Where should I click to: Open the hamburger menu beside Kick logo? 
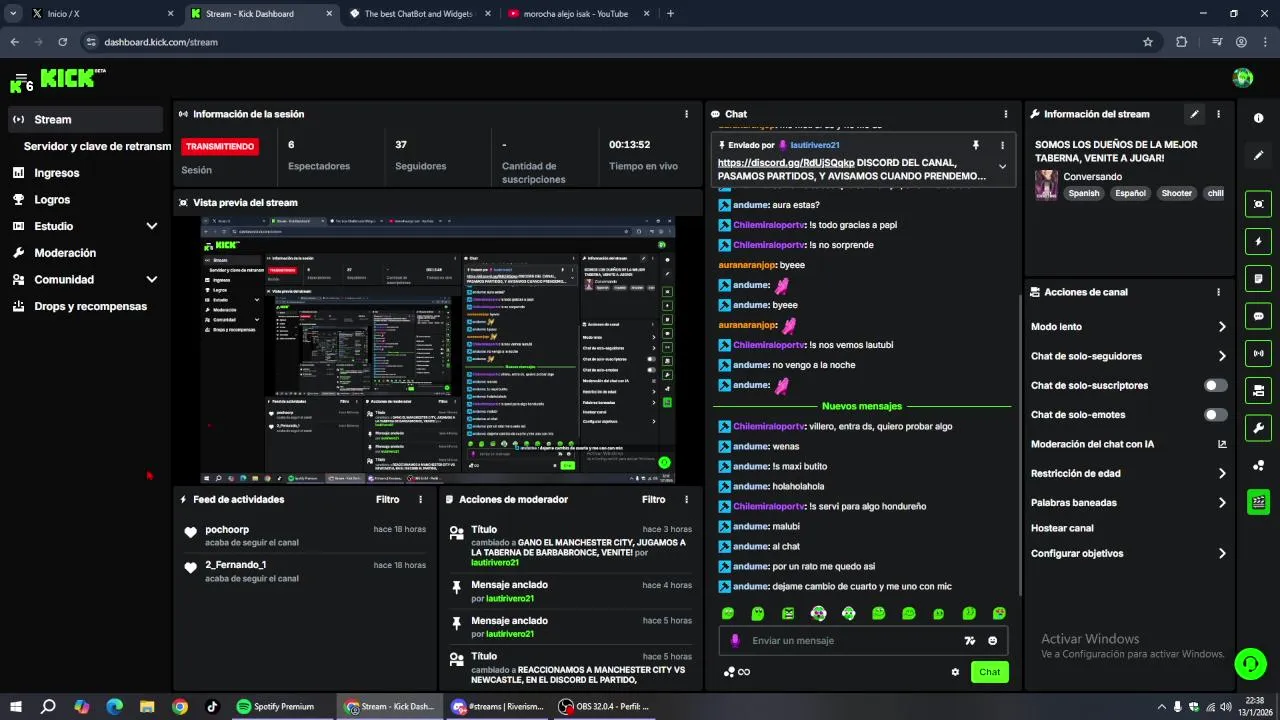(21, 78)
